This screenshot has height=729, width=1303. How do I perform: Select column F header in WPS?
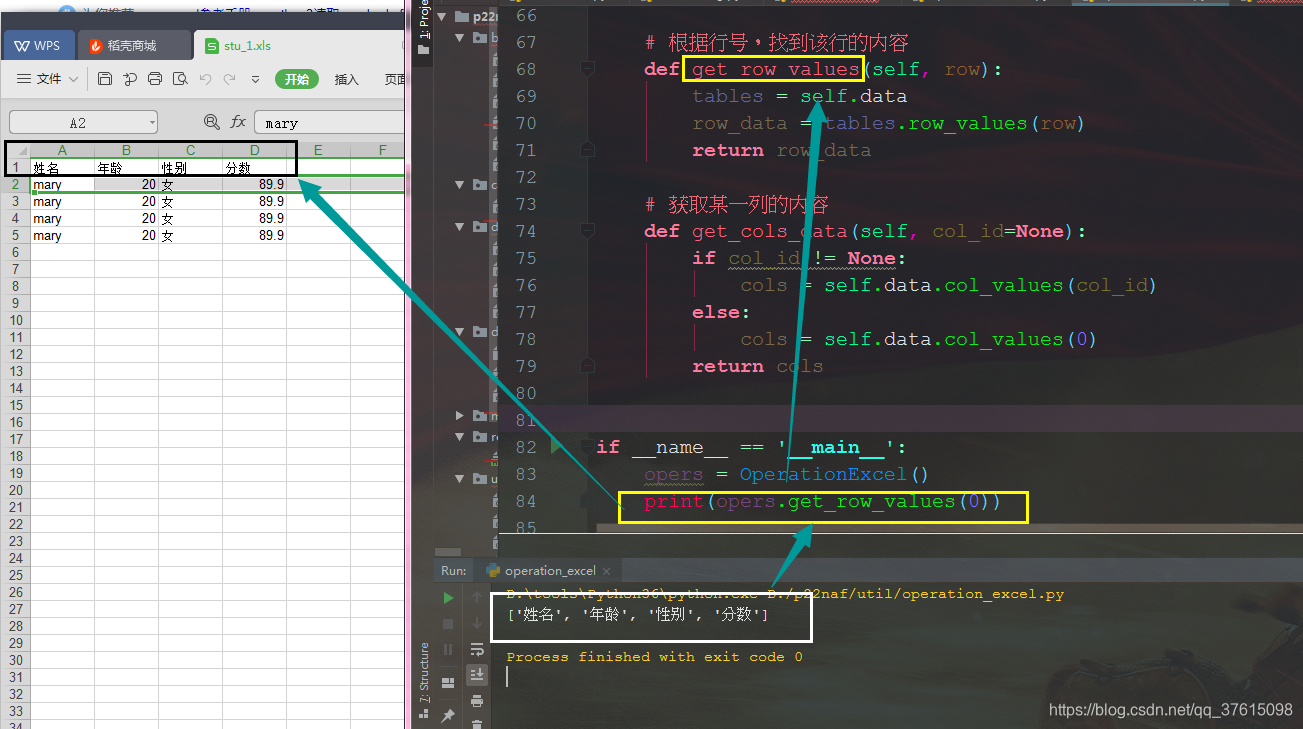click(382, 150)
